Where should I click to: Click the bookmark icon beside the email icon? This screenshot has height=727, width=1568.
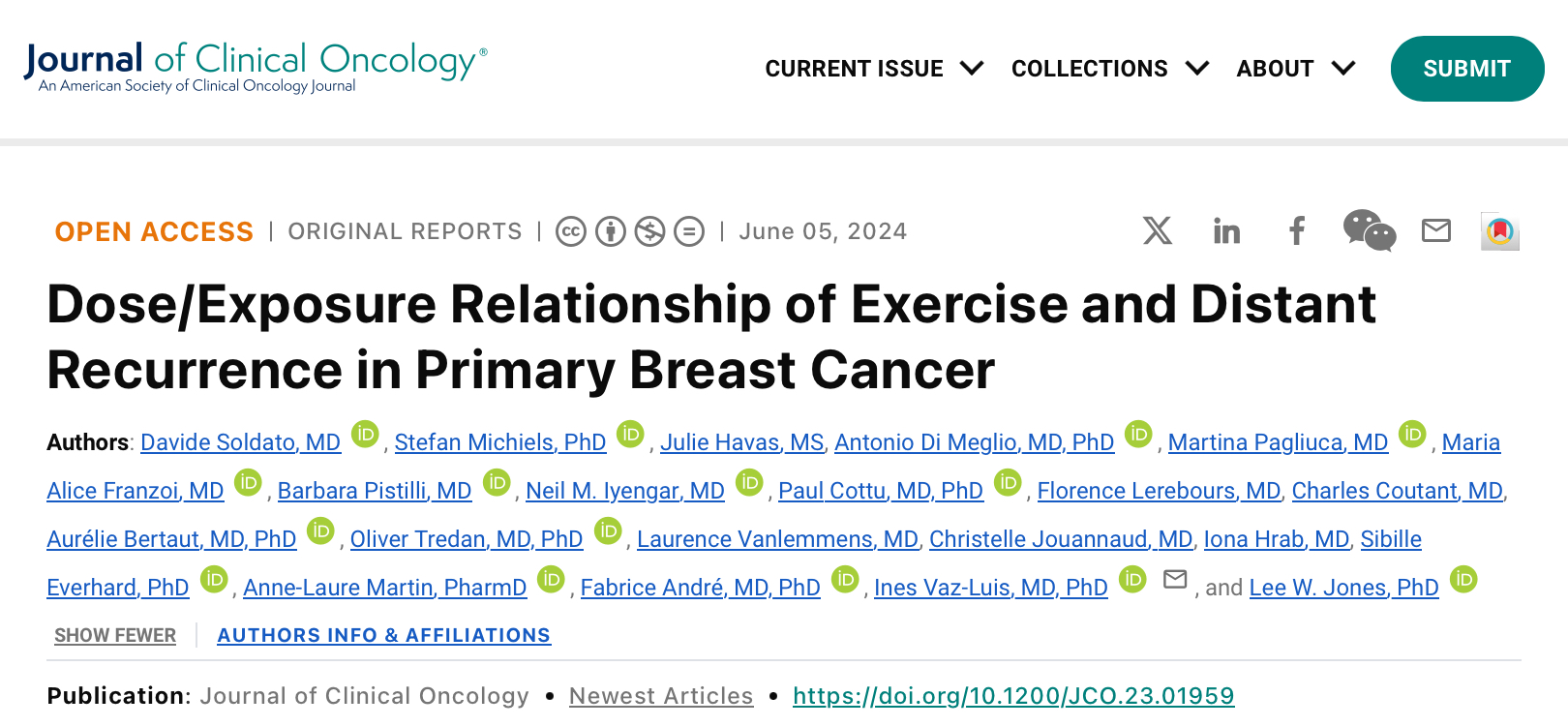click(1500, 231)
